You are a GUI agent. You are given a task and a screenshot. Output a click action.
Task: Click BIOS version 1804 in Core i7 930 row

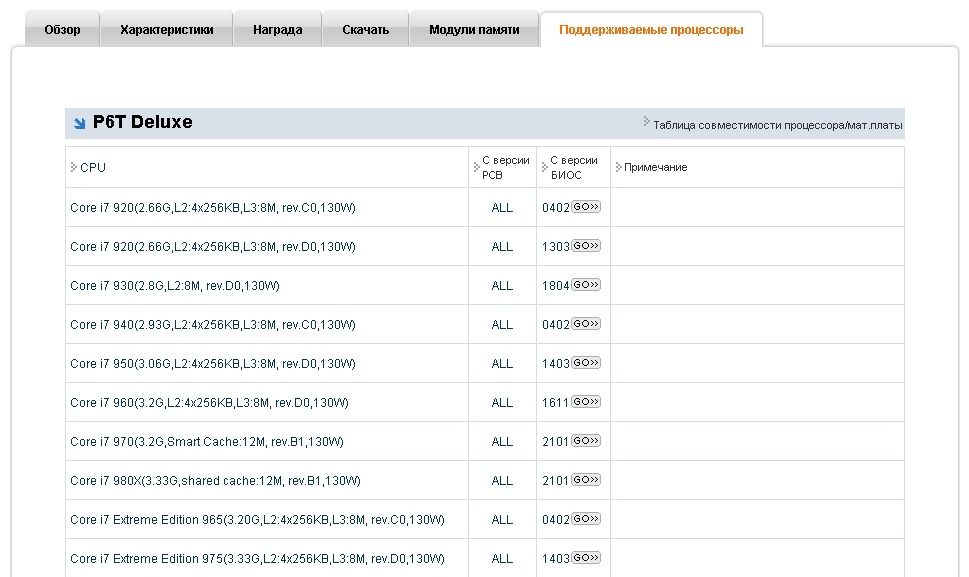pyautogui.click(x=556, y=285)
